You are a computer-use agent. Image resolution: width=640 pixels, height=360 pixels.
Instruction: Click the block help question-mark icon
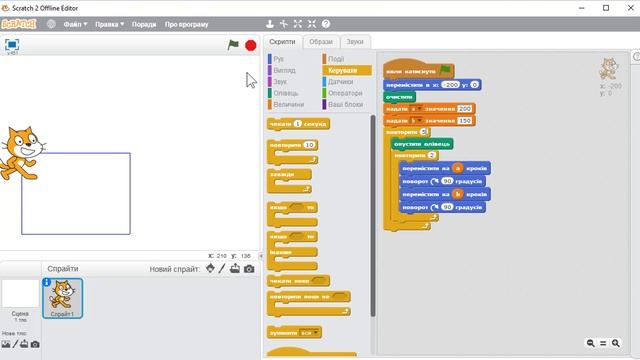pyautogui.click(x=326, y=24)
